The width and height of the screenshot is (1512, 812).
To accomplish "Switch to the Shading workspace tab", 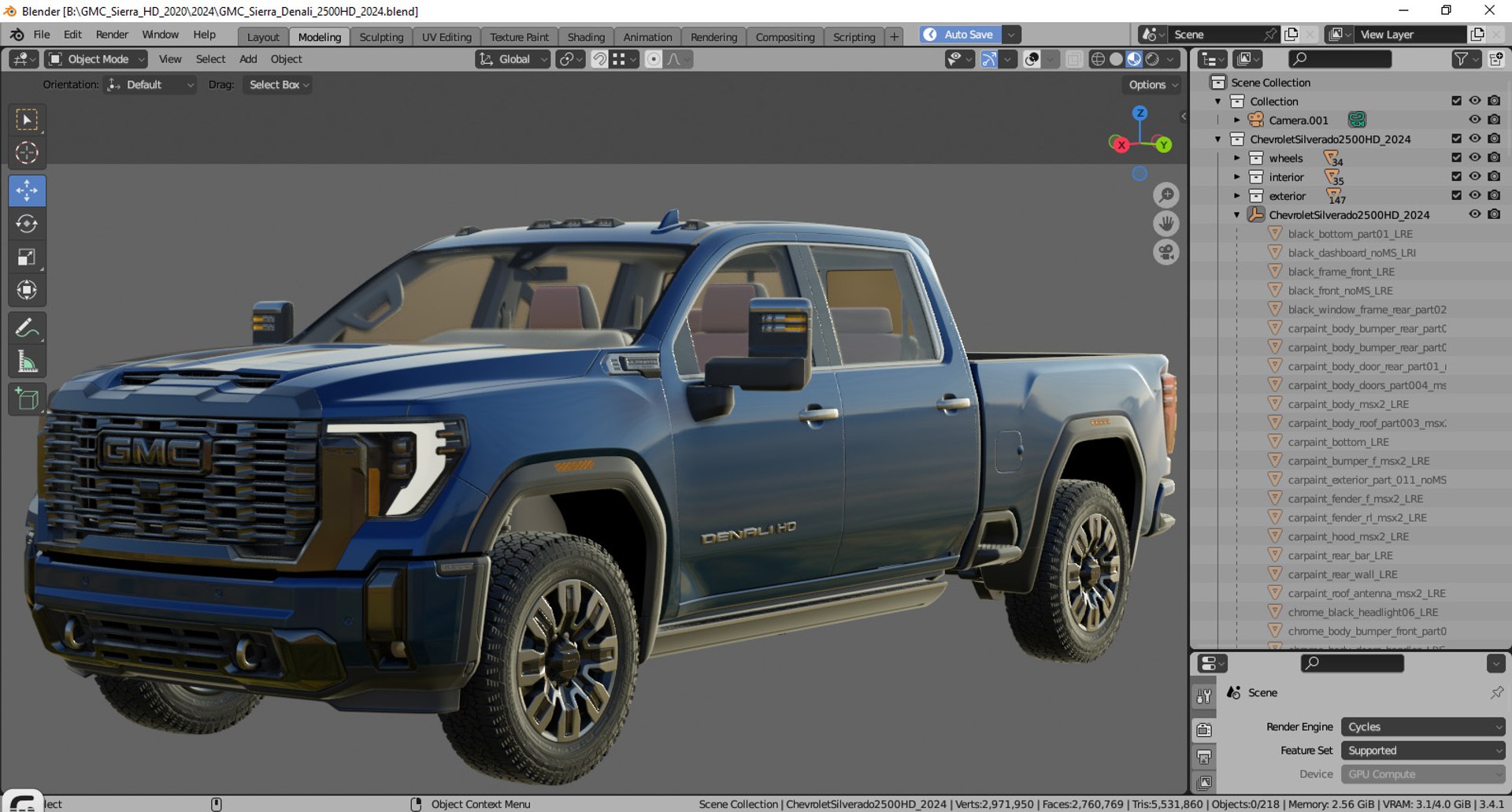I will 586,37.
